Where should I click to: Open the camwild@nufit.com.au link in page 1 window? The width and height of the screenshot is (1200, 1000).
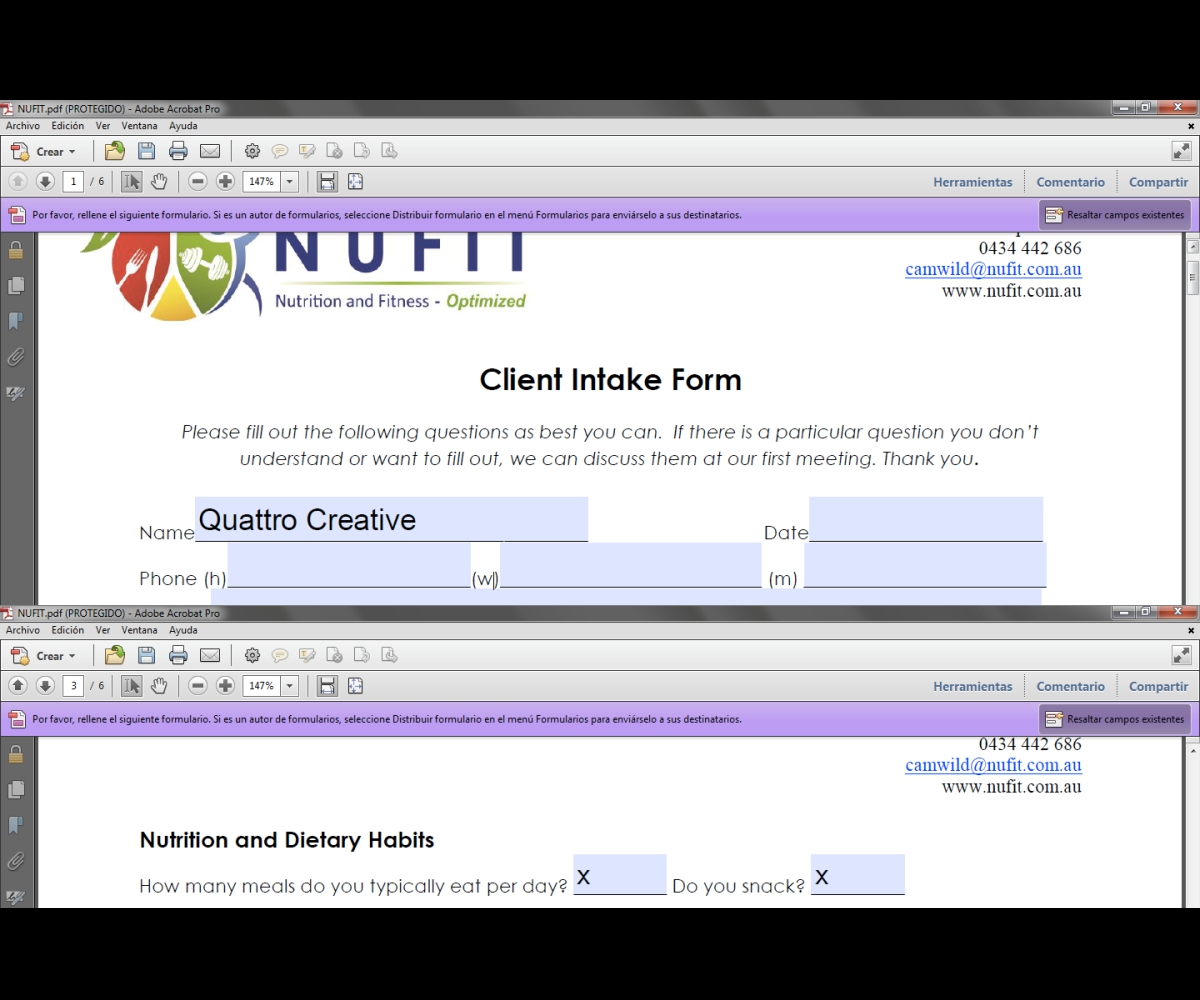pos(993,269)
